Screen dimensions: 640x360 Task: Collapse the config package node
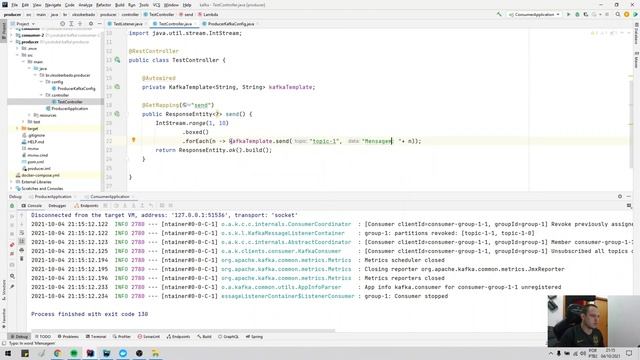click(41, 82)
